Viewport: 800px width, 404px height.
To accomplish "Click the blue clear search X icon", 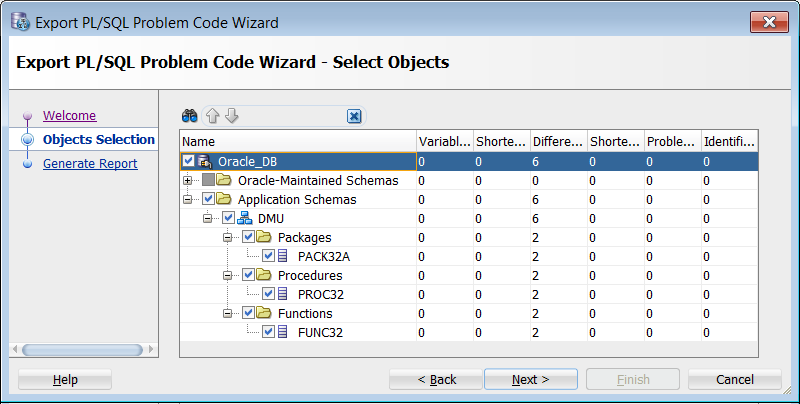I will tap(354, 116).
